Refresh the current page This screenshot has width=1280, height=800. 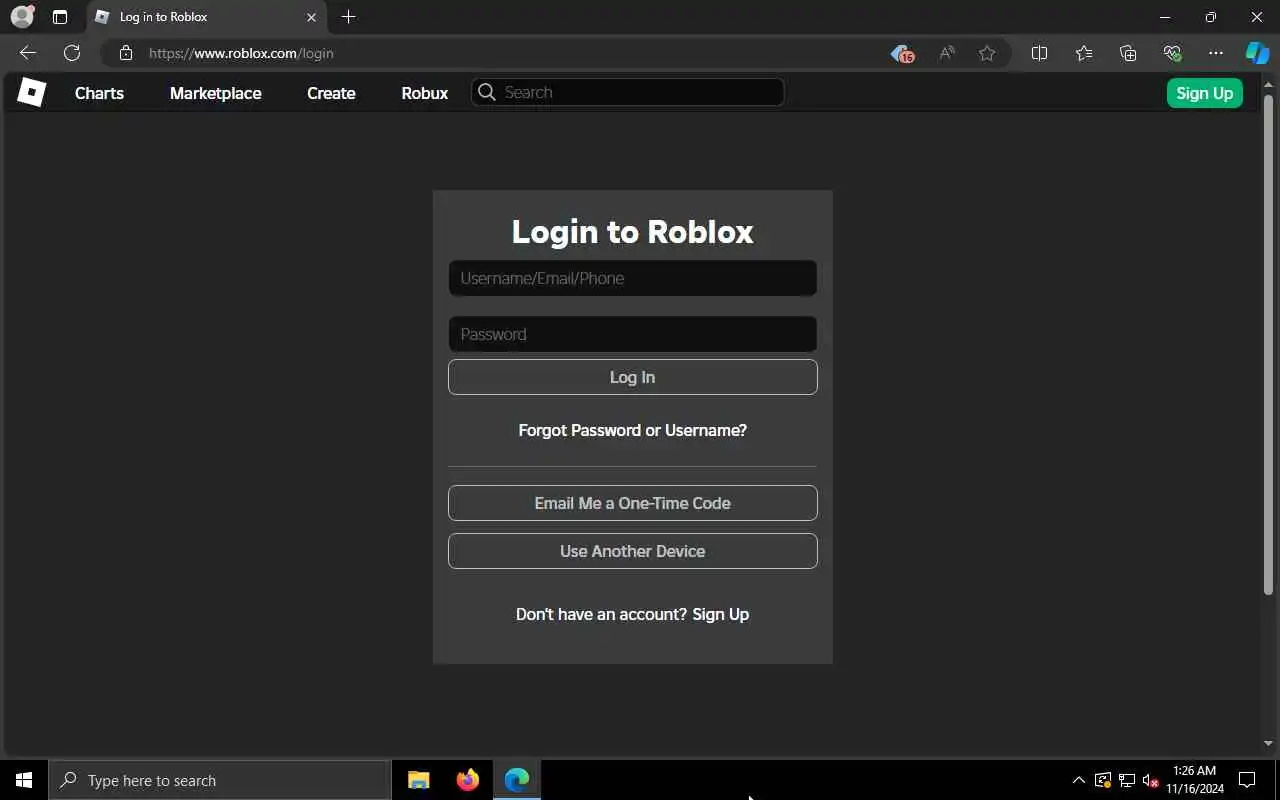pos(72,53)
